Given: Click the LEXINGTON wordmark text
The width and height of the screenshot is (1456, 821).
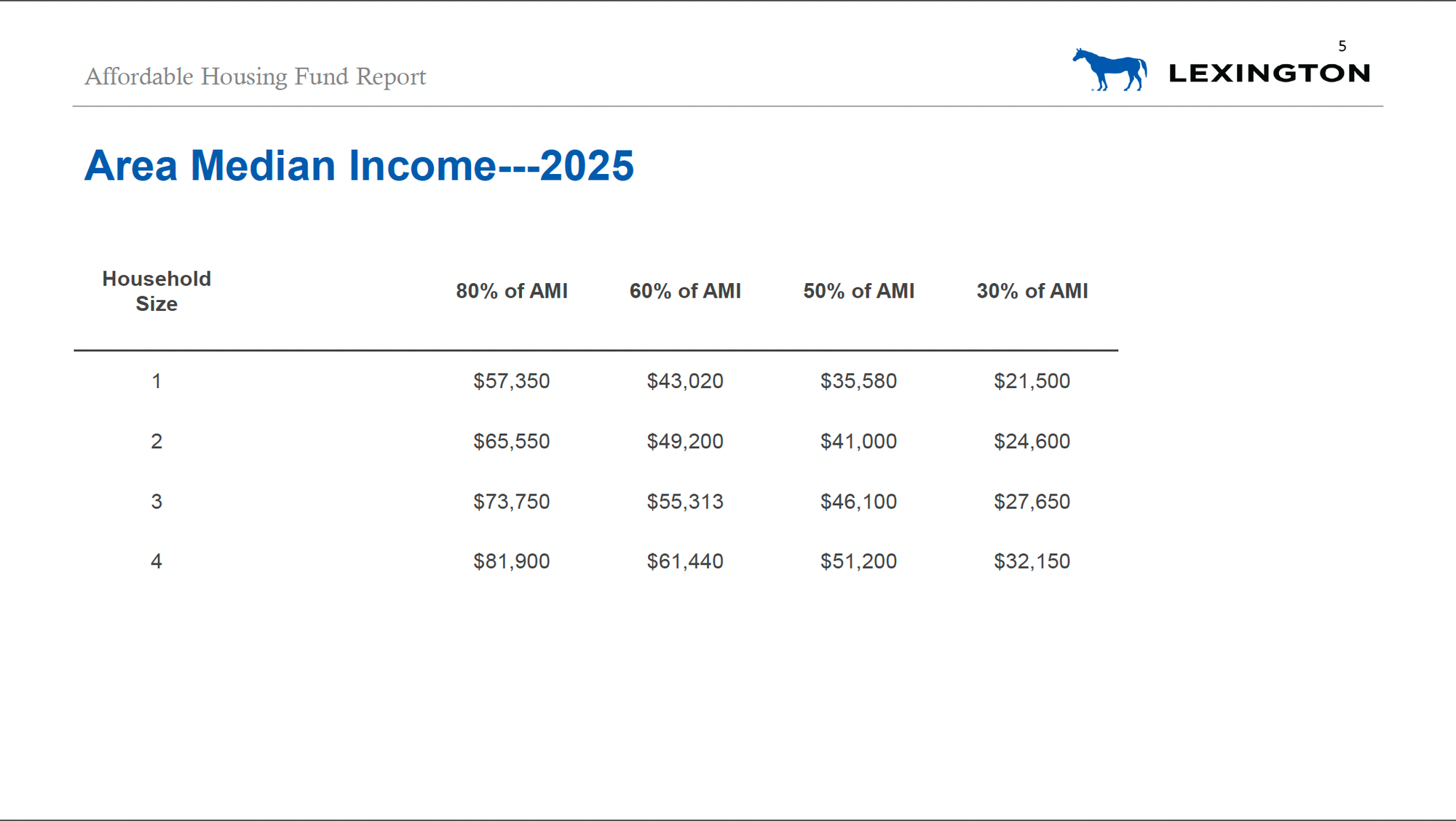Looking at the screenshot, I should point(1269,73).
